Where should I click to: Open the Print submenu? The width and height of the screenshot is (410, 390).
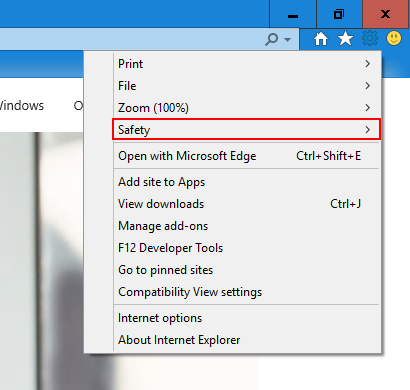[x=247, y=64]
